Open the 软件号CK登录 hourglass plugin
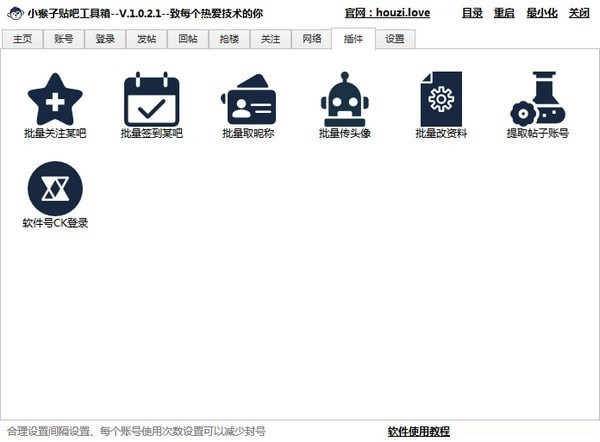Screen dimensions: 600x442 [55, 189]
